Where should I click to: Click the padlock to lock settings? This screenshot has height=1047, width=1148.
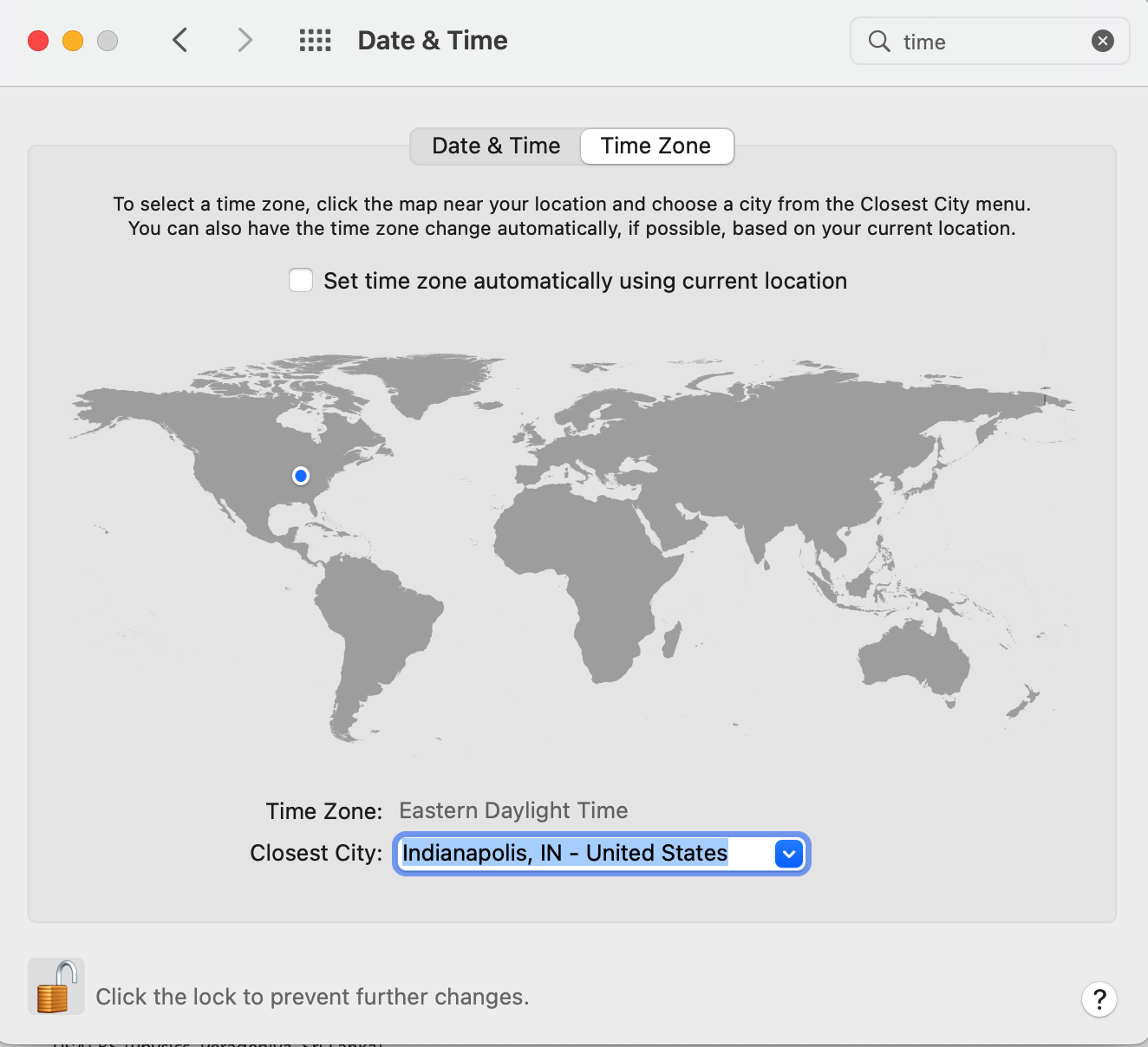click(x=56, y=986)
